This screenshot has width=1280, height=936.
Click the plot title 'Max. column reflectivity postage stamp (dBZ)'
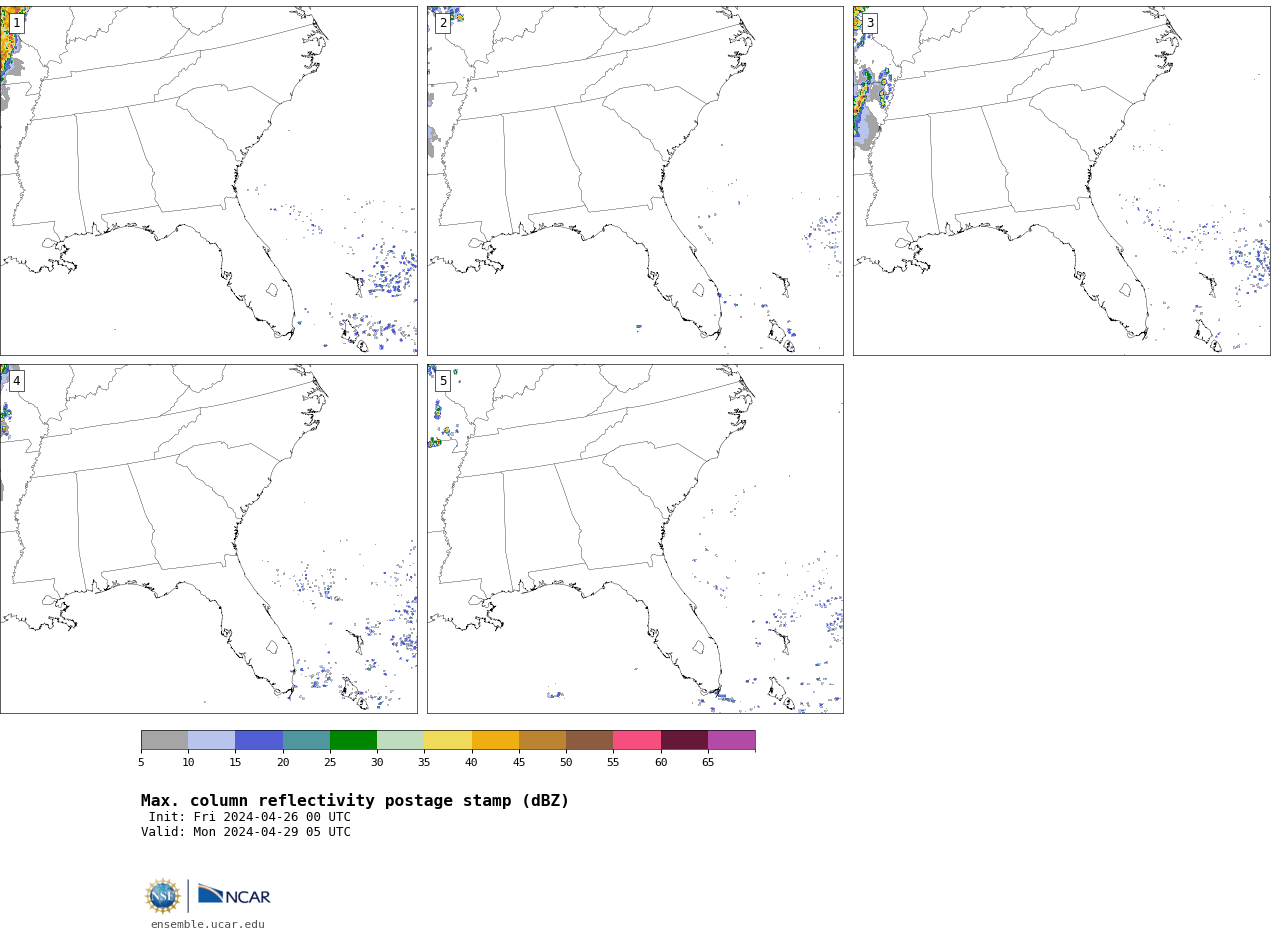coord(355,801)
